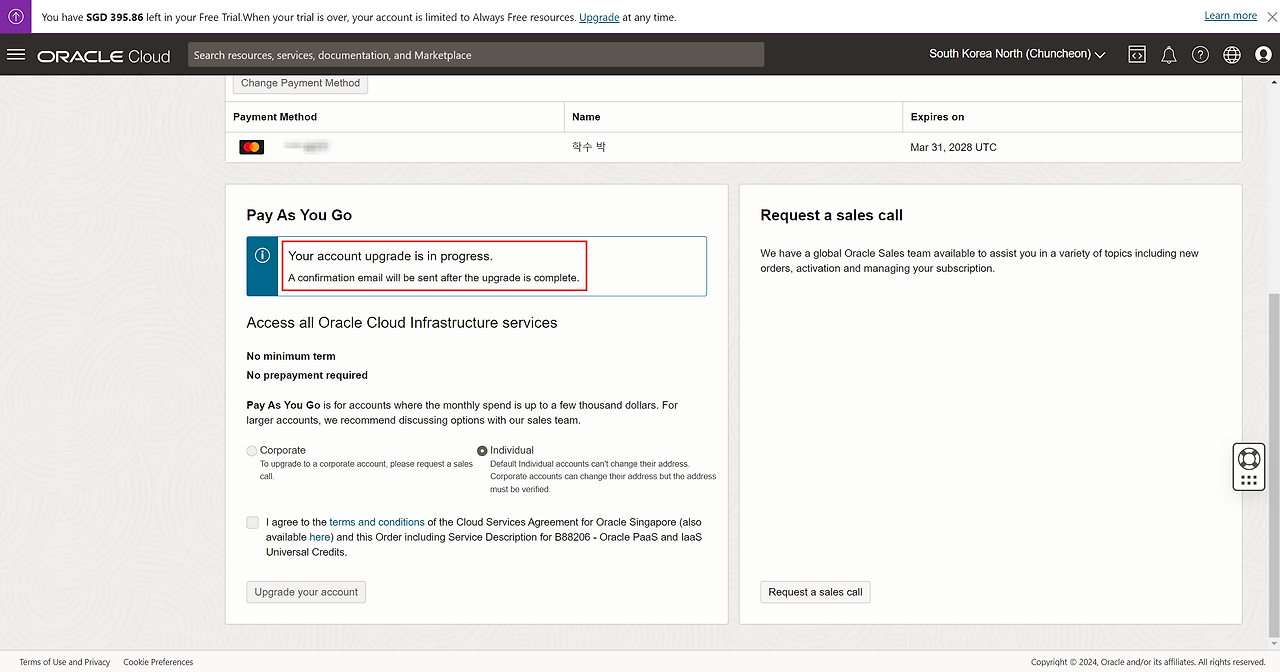This screenshot has width=1280, height=672.
Task: Open the notifications bell
Action: point(1168,55)
